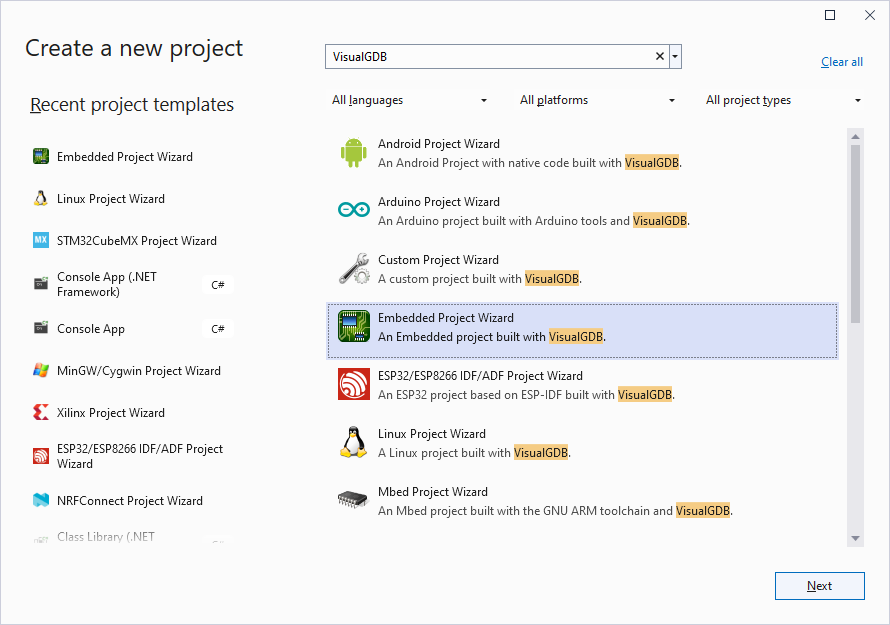The image size is (890, 625).
Task: Select Linux Project Wizard title in results
Action: (x=432, y=433)
